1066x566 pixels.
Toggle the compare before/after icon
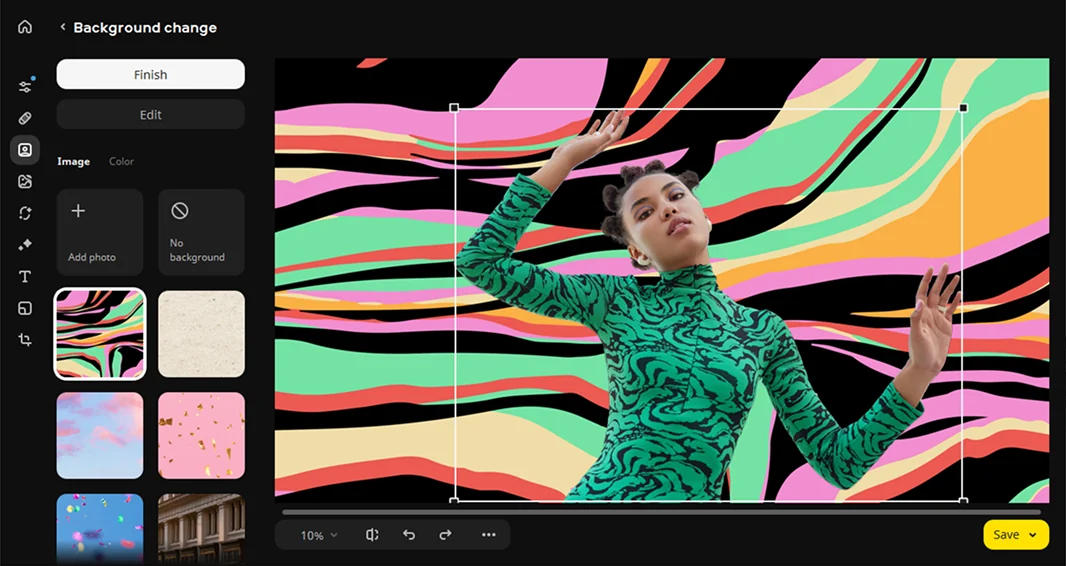(x=372, y=535)
